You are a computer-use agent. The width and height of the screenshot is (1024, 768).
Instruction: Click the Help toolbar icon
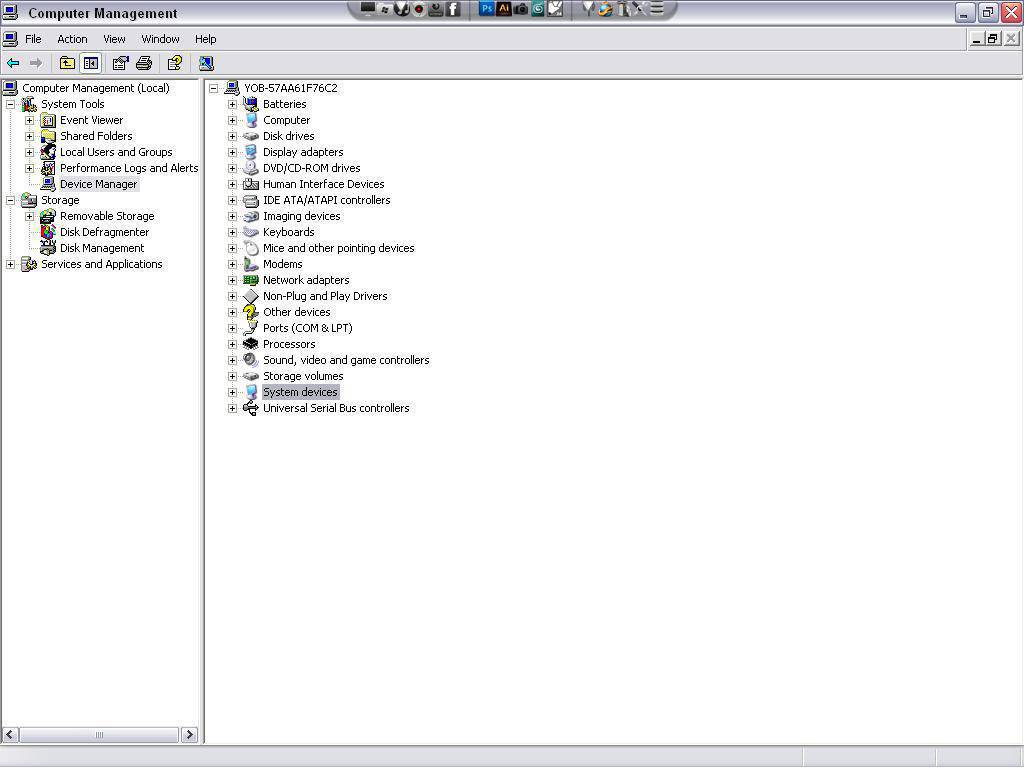point(174,63)
